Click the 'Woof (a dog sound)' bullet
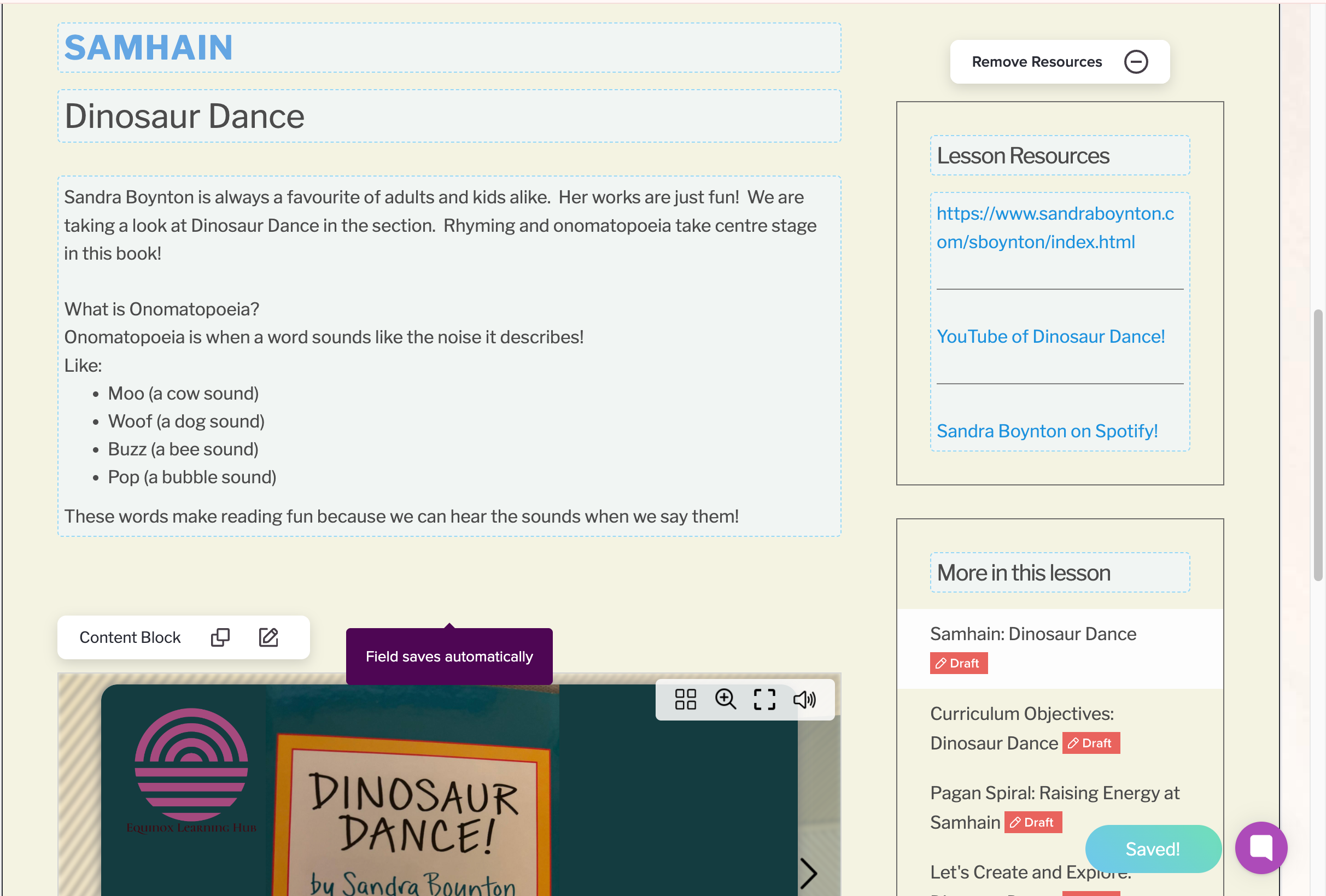 (x=186, y=421)
